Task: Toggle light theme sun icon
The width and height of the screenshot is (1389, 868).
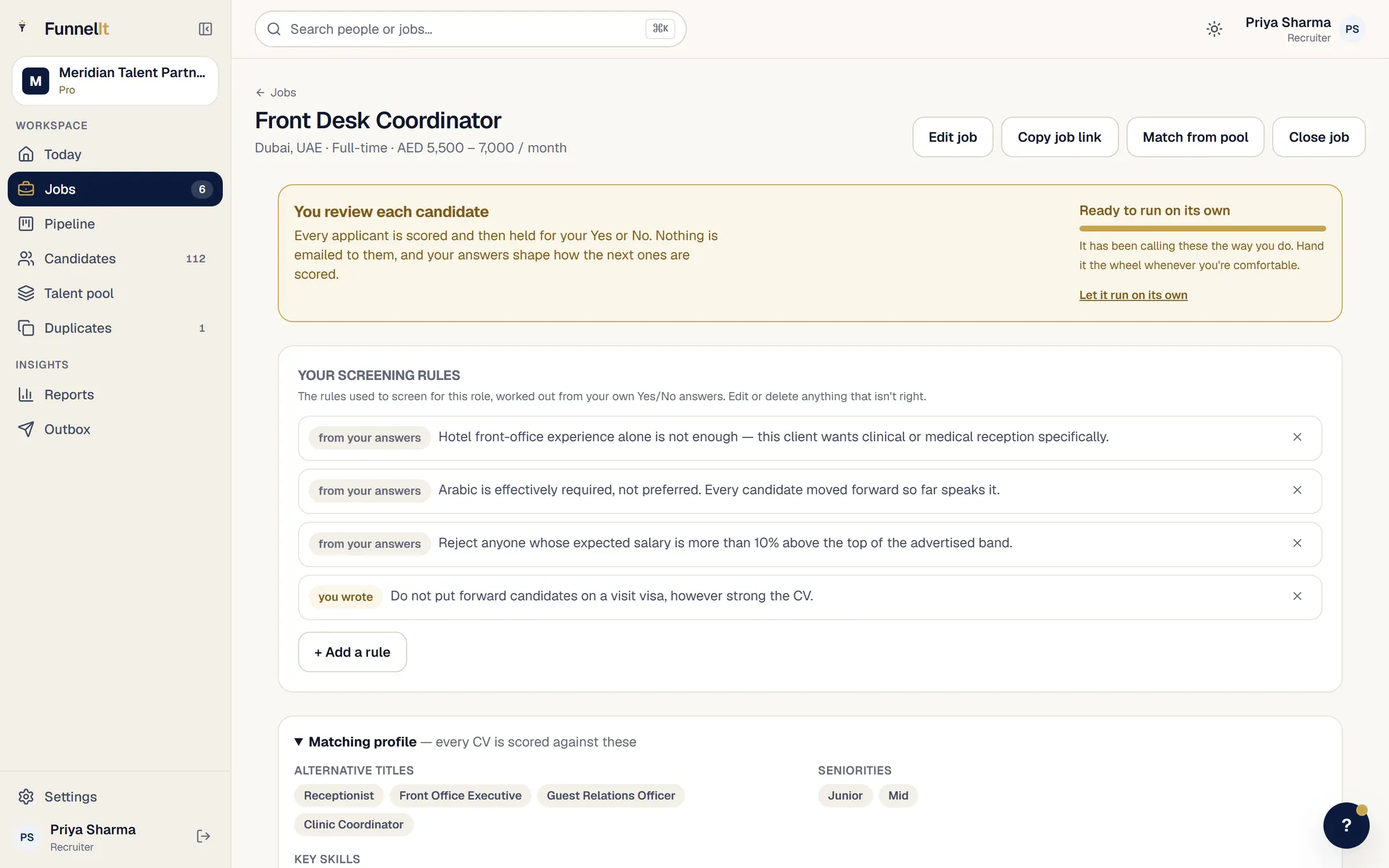Action: point(1214,29)
